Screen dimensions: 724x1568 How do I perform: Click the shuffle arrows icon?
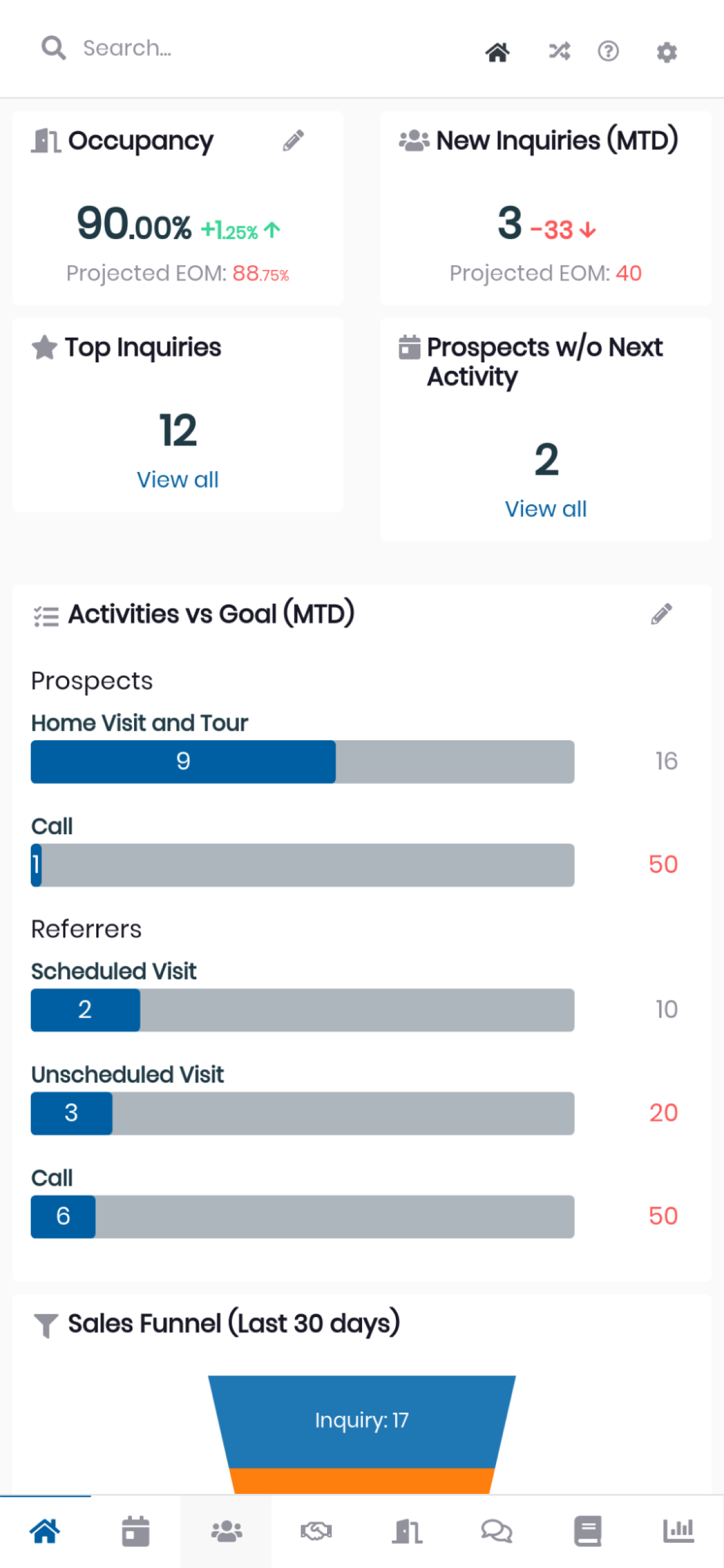pos(559,51)
